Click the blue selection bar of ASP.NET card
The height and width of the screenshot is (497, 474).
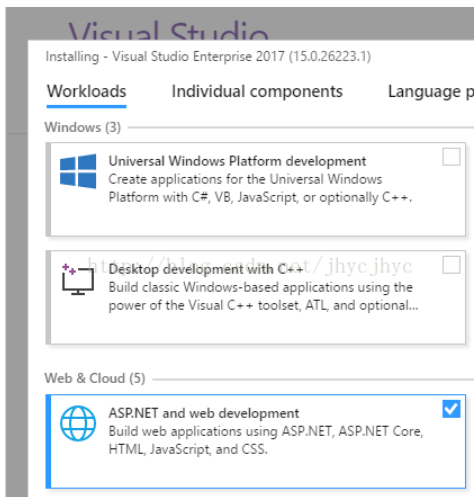48,441
